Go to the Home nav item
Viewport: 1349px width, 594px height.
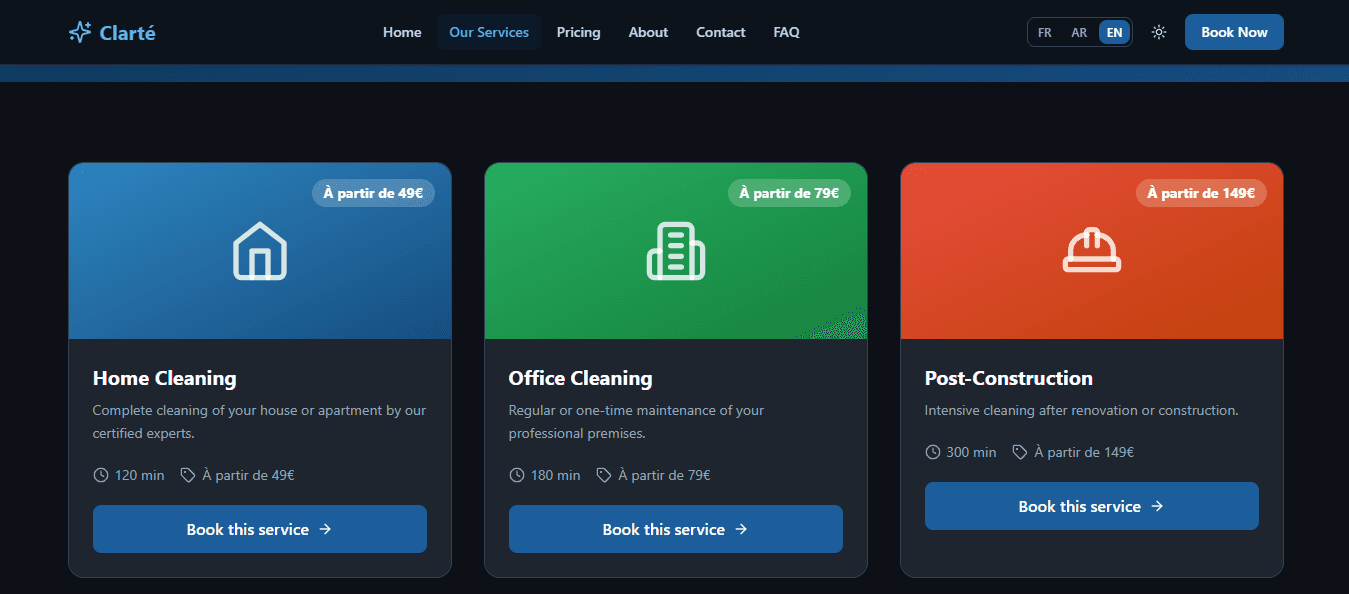tap(402, 32)
